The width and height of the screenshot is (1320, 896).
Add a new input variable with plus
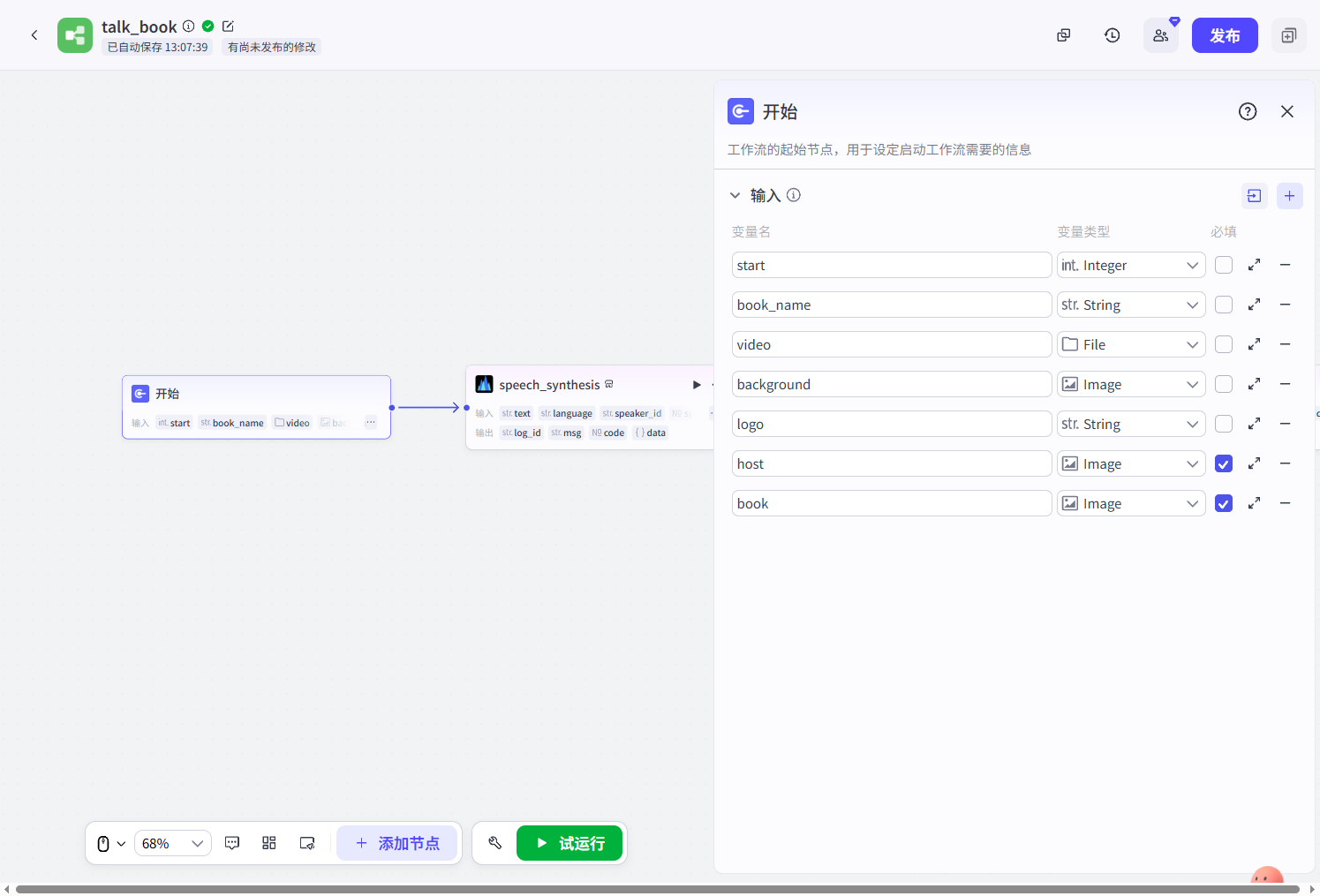coord(1290,196)
